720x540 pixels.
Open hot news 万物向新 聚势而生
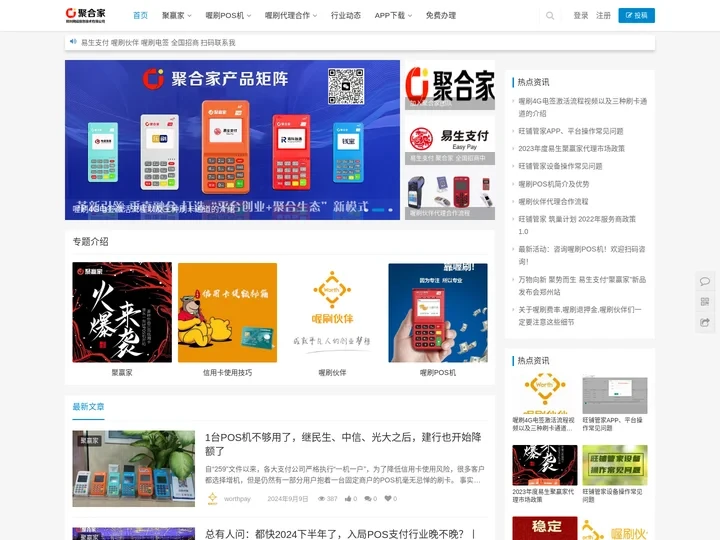click(x=582, y=286)
